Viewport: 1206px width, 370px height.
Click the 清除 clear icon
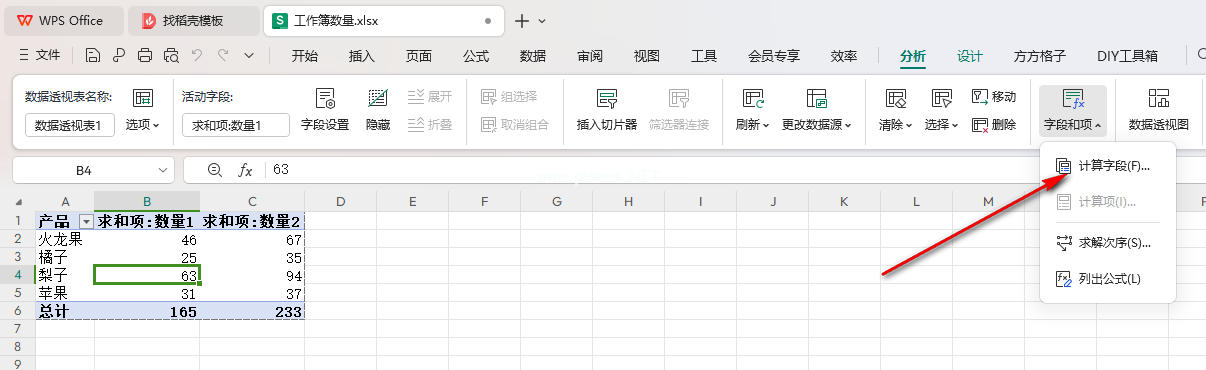(896, 98)
